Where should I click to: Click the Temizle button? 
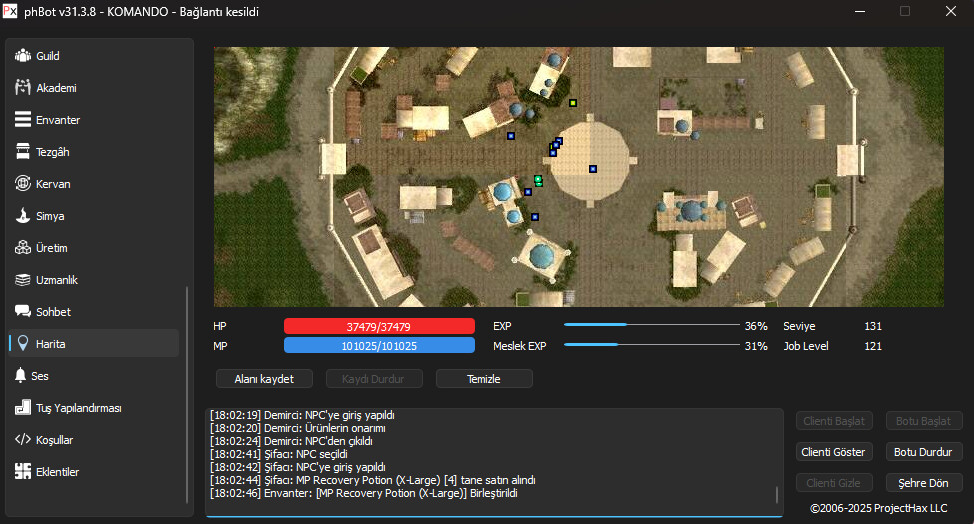[484, 379]
